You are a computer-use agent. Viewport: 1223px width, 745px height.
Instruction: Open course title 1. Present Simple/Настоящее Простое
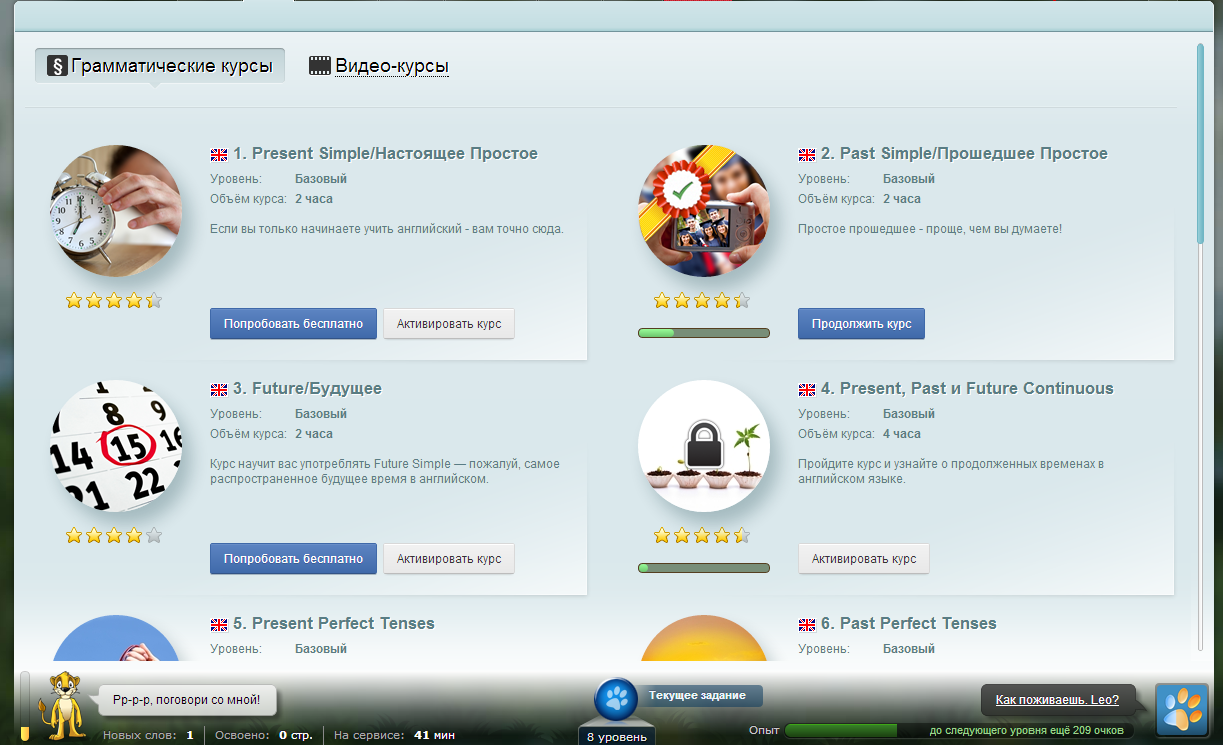pos(385,154)
